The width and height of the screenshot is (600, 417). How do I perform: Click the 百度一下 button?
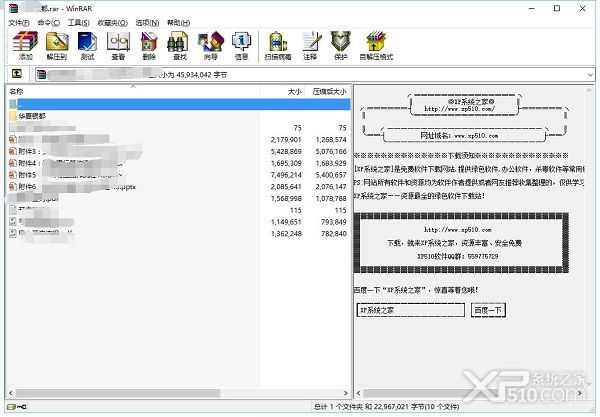[488, 310]
